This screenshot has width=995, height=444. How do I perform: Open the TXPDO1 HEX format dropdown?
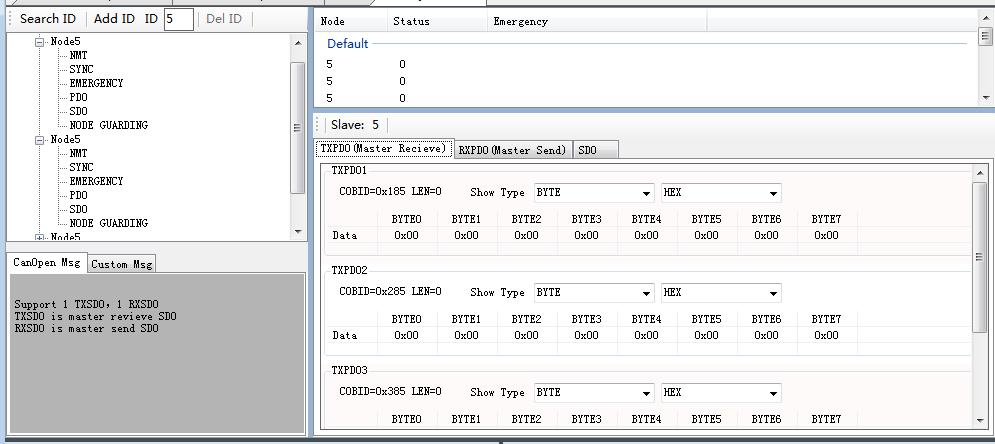(x=720, y=193)
